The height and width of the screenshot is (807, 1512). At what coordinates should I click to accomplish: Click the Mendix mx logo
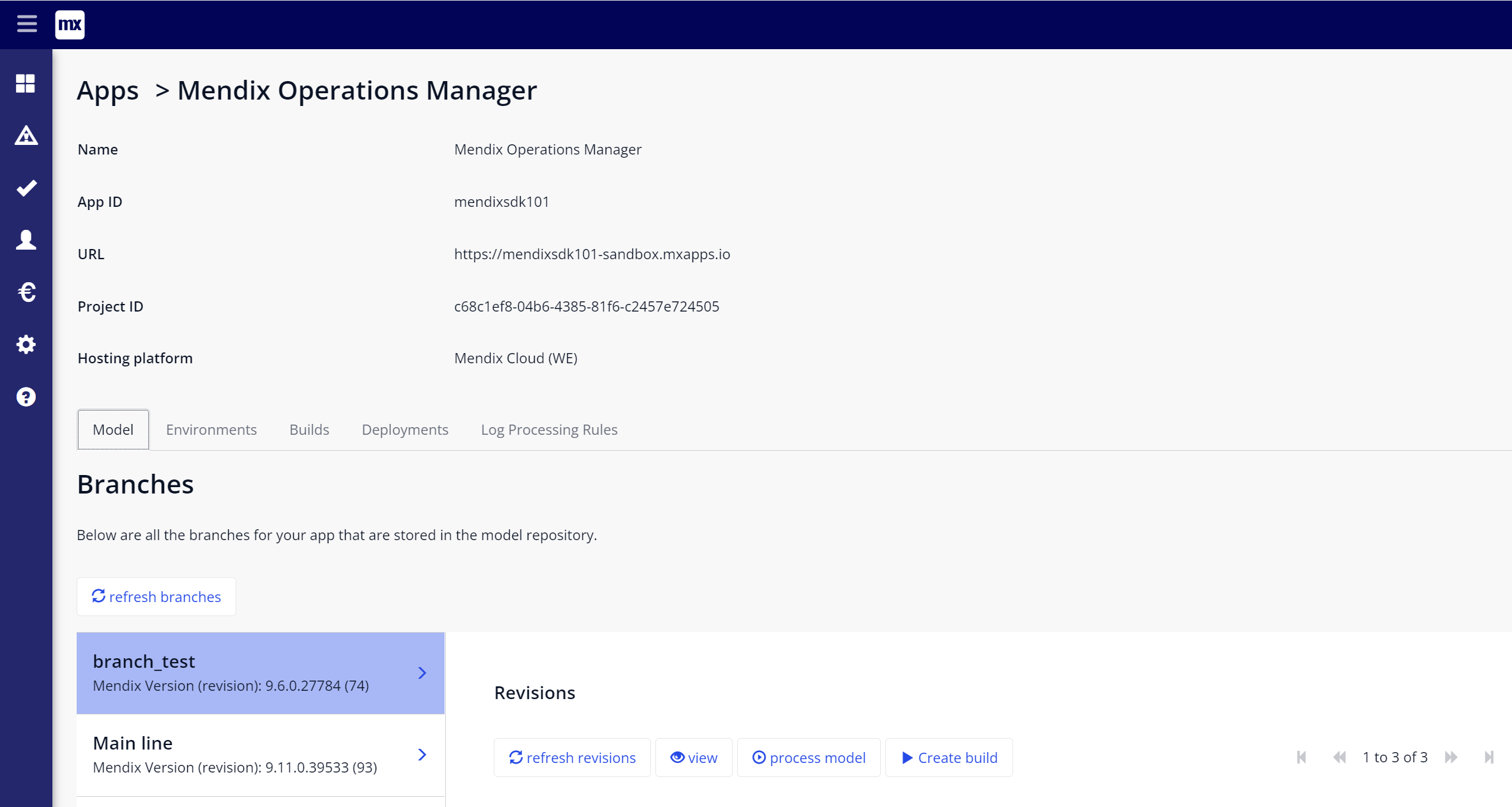pyautogui.click(x=70, y=24)
